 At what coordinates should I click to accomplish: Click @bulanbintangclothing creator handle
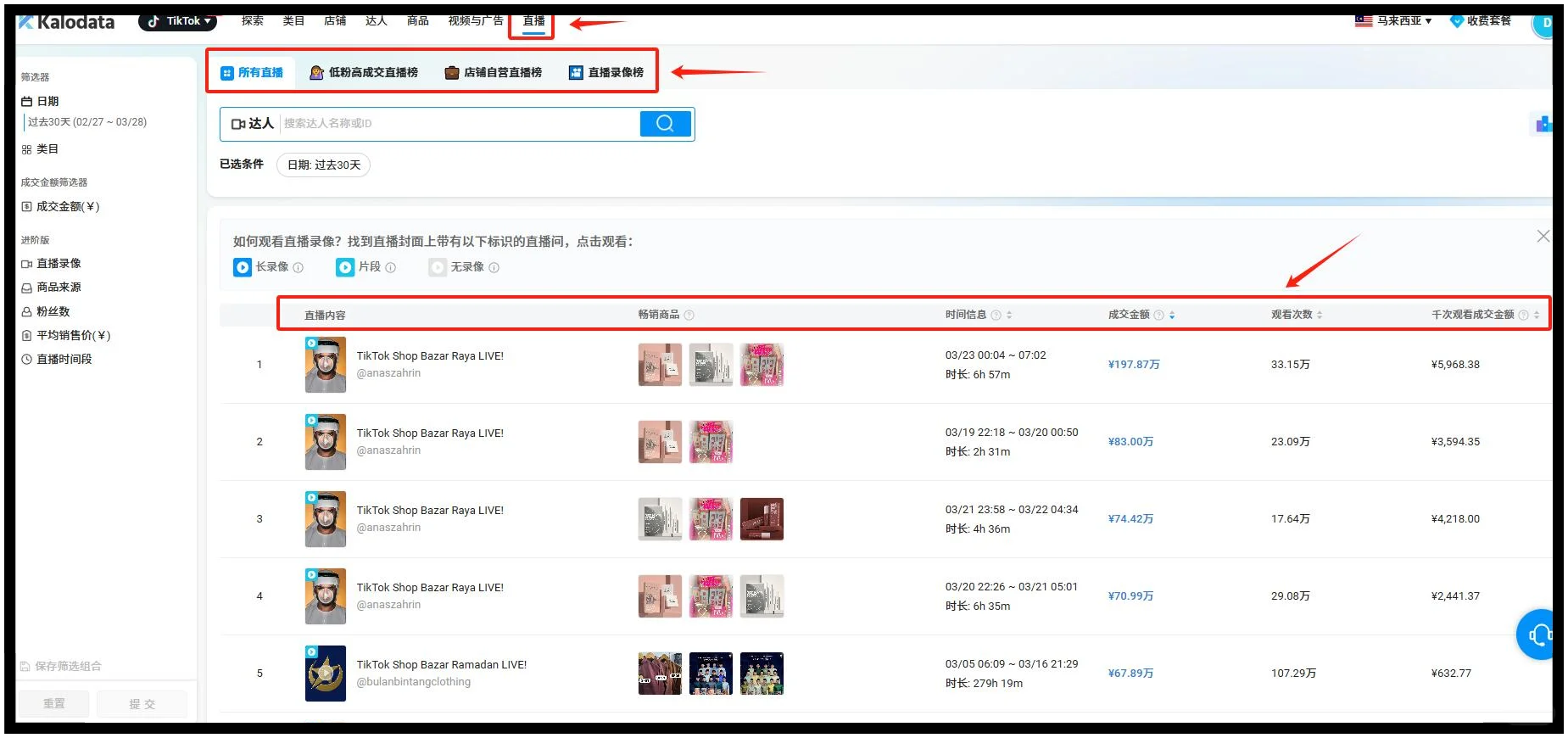point(414,682)
